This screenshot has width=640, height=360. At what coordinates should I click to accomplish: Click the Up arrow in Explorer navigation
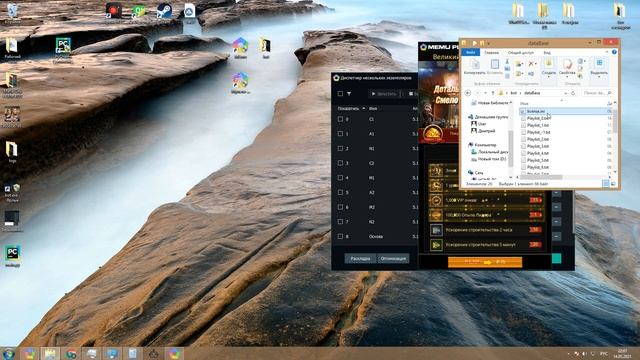493,93
